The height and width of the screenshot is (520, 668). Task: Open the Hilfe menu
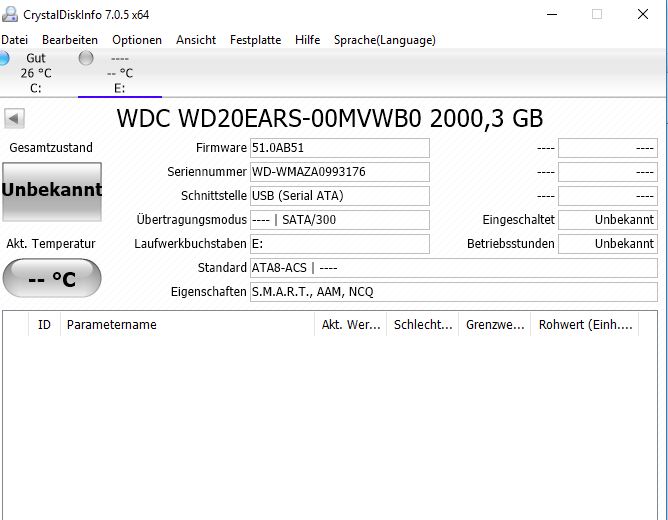308,40
